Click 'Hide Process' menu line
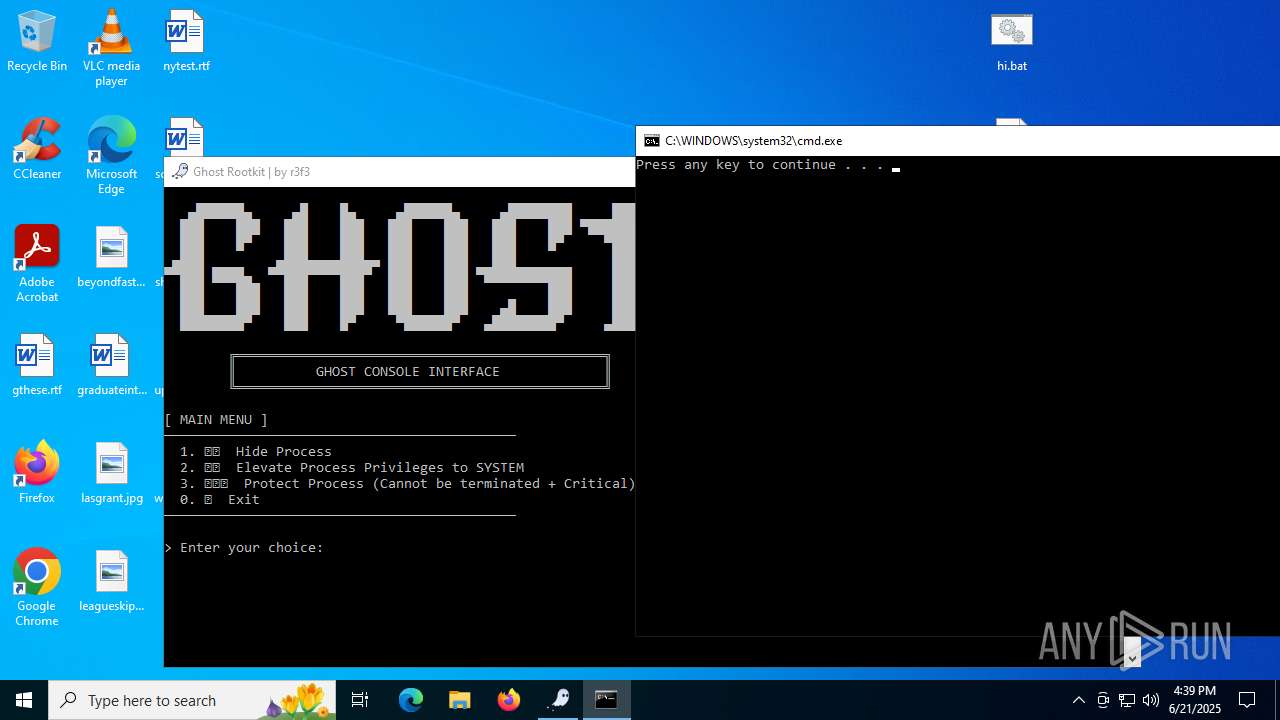This screenshot has width=1280, height=720. pyautogui.click(x=256, y=451)
